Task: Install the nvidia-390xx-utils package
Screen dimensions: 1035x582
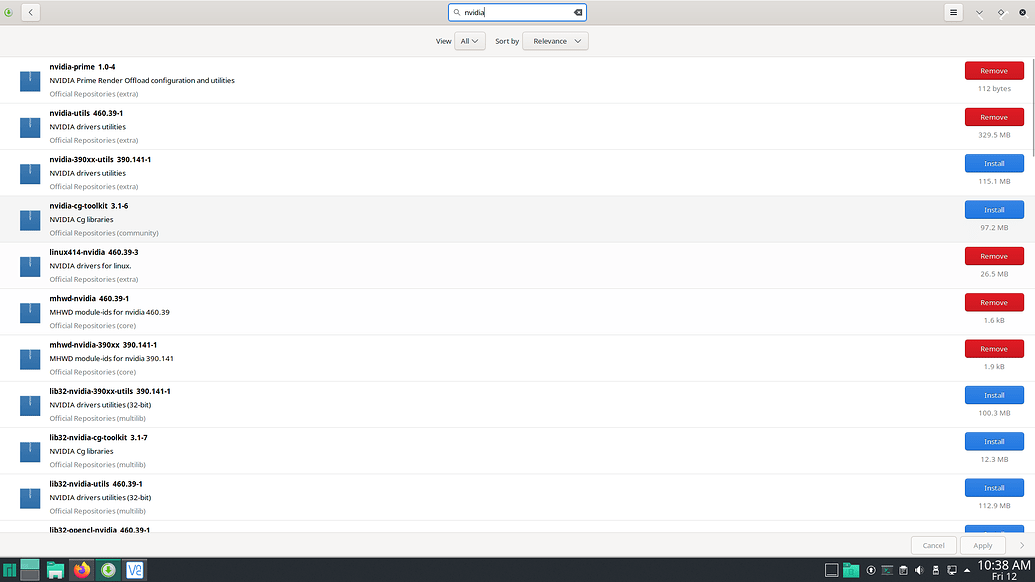Action: [x=994, y=163]
